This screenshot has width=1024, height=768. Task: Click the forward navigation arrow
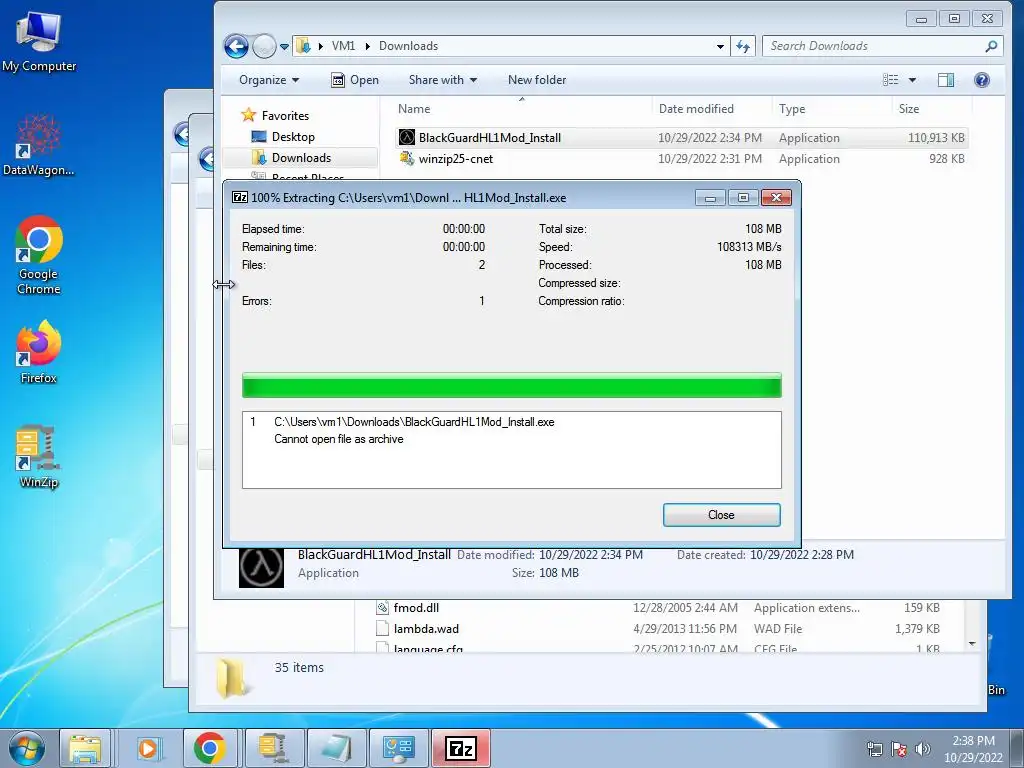[x=264, y=46]
